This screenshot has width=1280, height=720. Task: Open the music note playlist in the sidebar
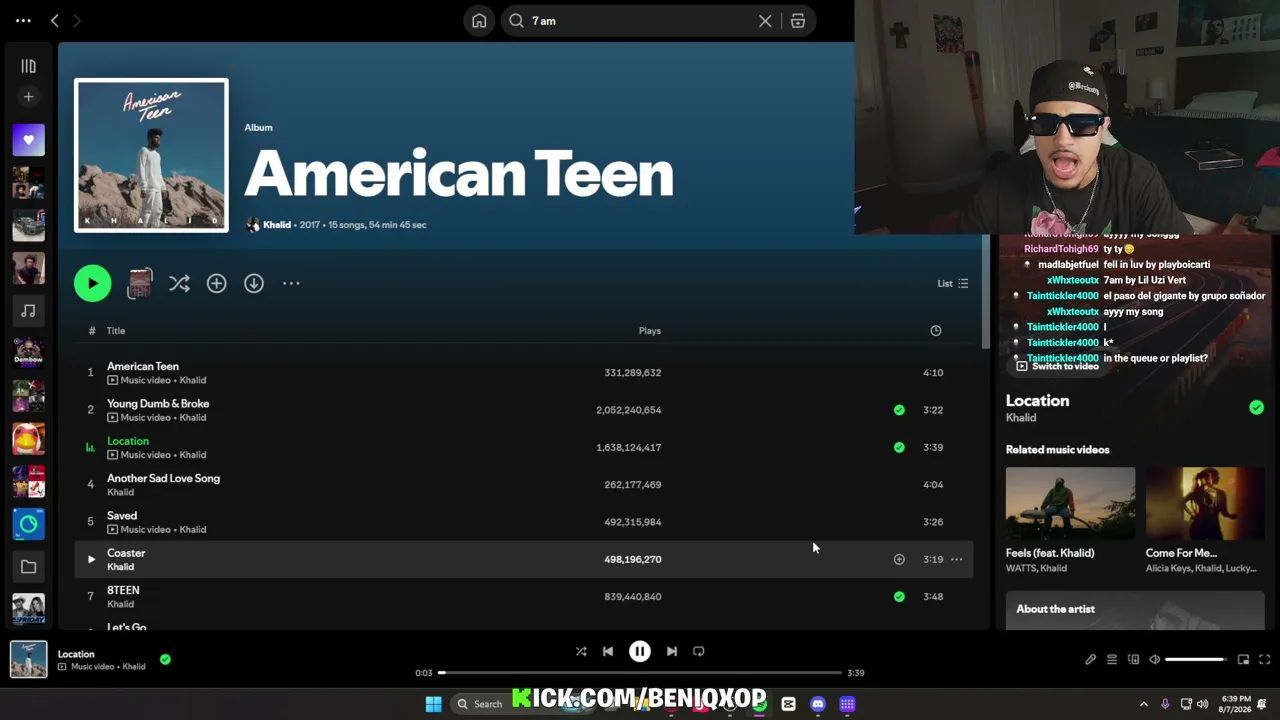[28, 311]
